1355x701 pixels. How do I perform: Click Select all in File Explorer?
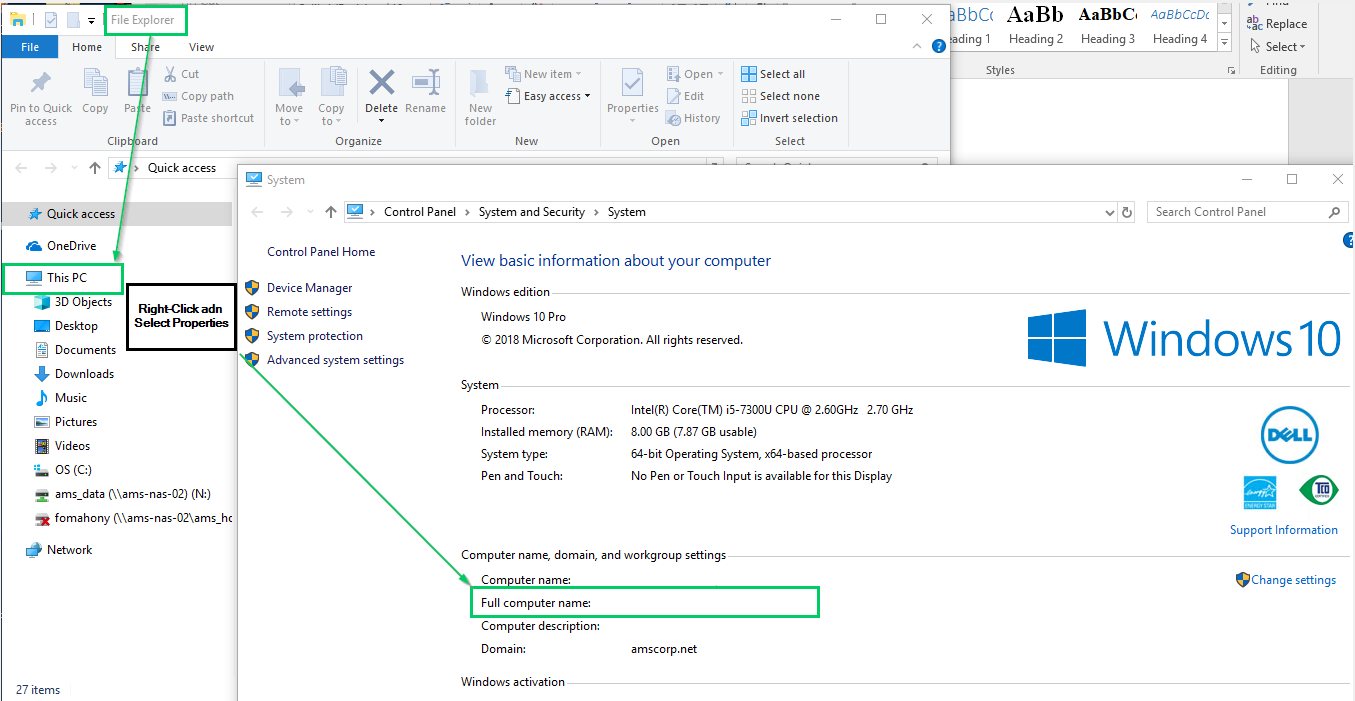click(x=773, y=74)
